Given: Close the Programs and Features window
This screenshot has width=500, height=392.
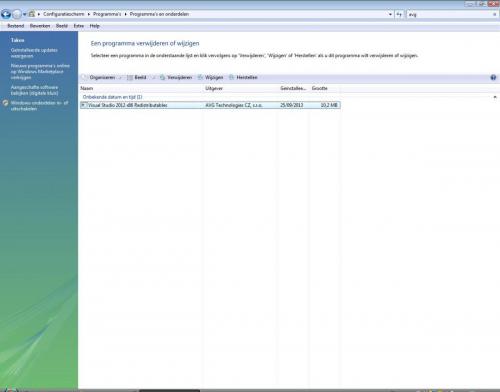Looking at the screenshot, I should click(493, 4).
